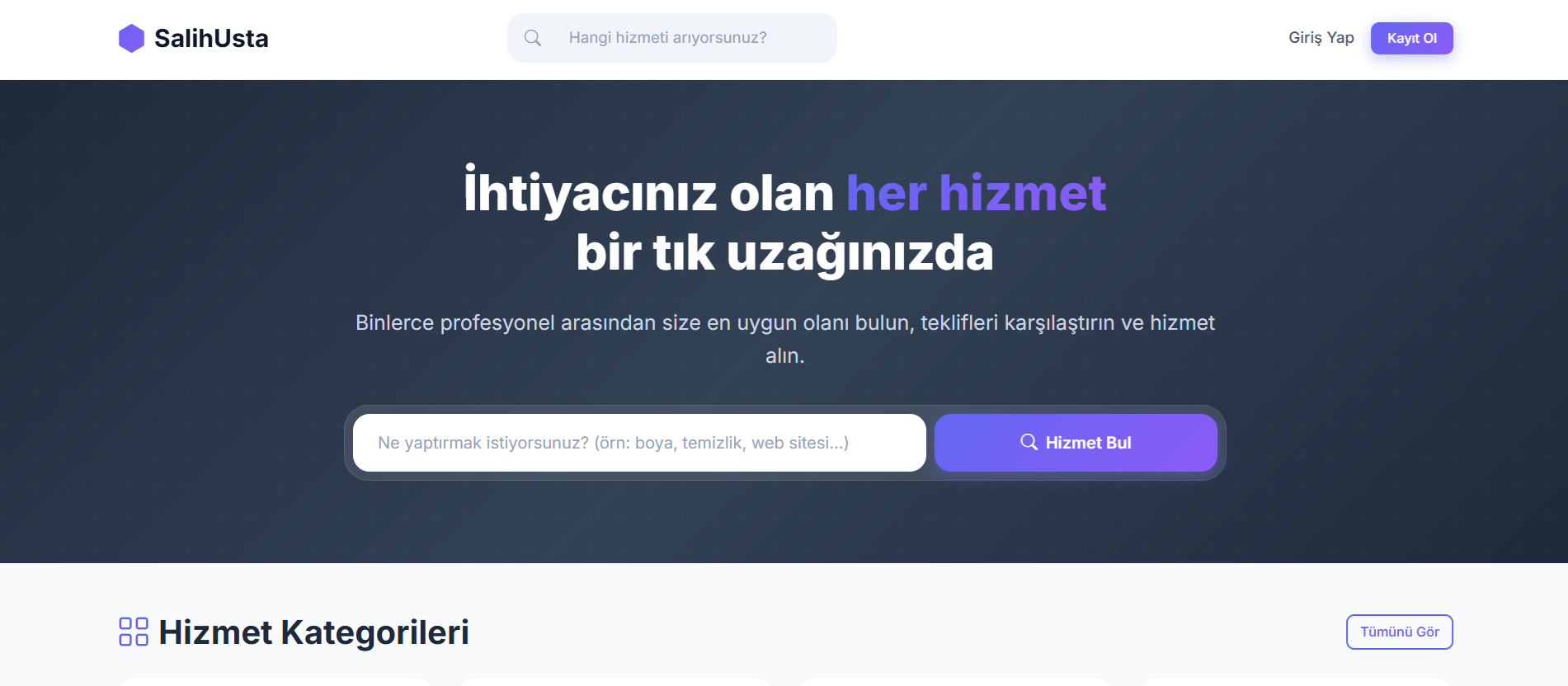The width and height of the screenshot is (1568, 686).
Task: Click the 'bir tık uzağınızda' headline line
Action: click(784, 252)
